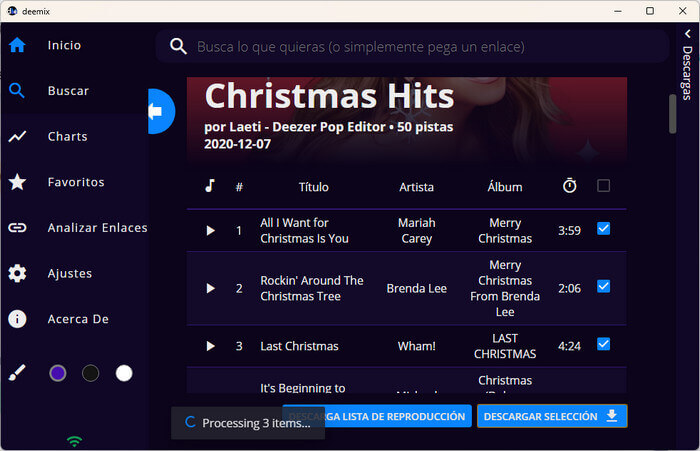Select the black theme swatch
The image size is (700, 451).
(91, 373)
